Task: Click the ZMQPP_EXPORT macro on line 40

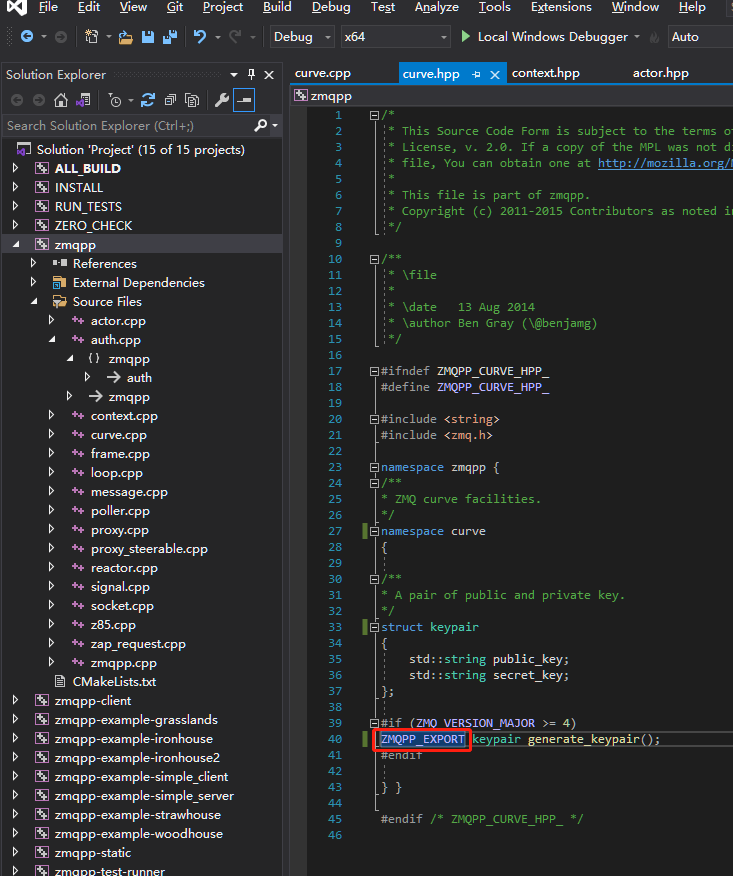Action: [x=422, y=739]
